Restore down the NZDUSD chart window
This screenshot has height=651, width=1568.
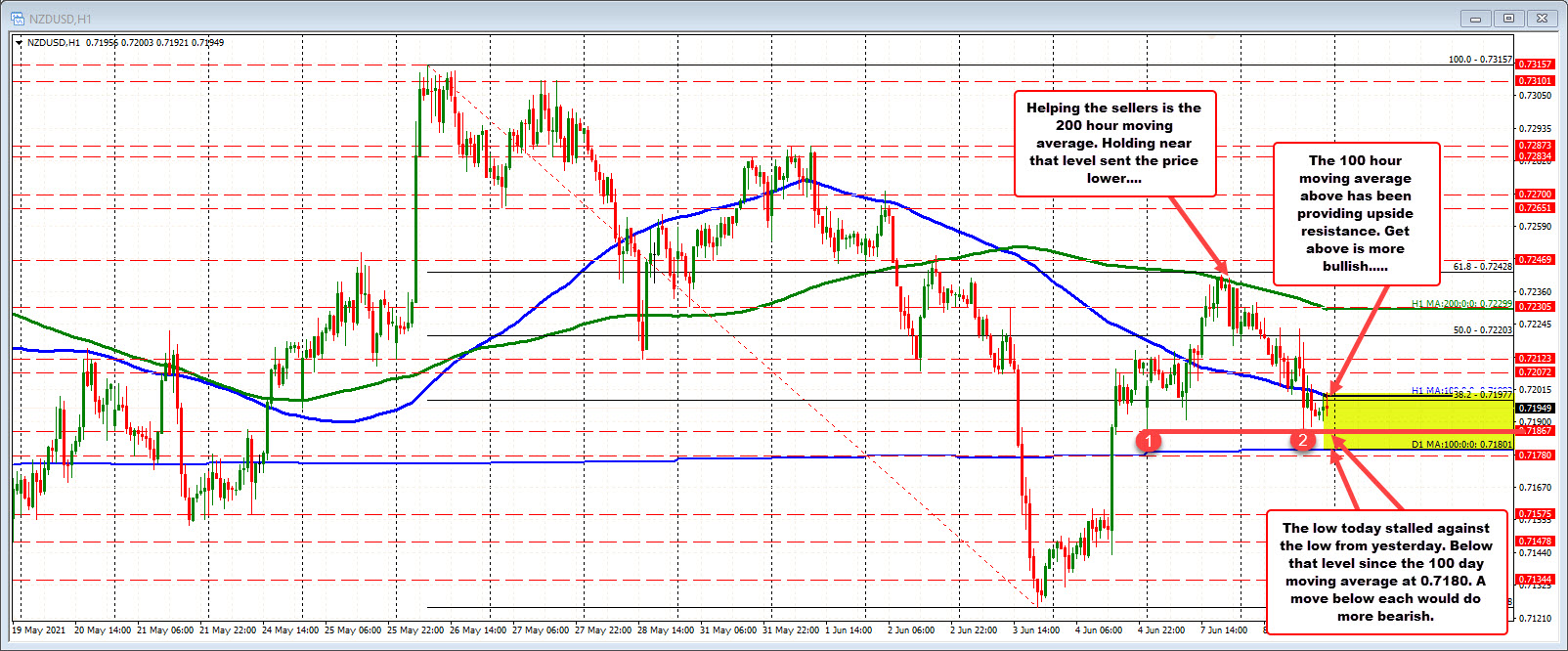(x=1508, y=19)
